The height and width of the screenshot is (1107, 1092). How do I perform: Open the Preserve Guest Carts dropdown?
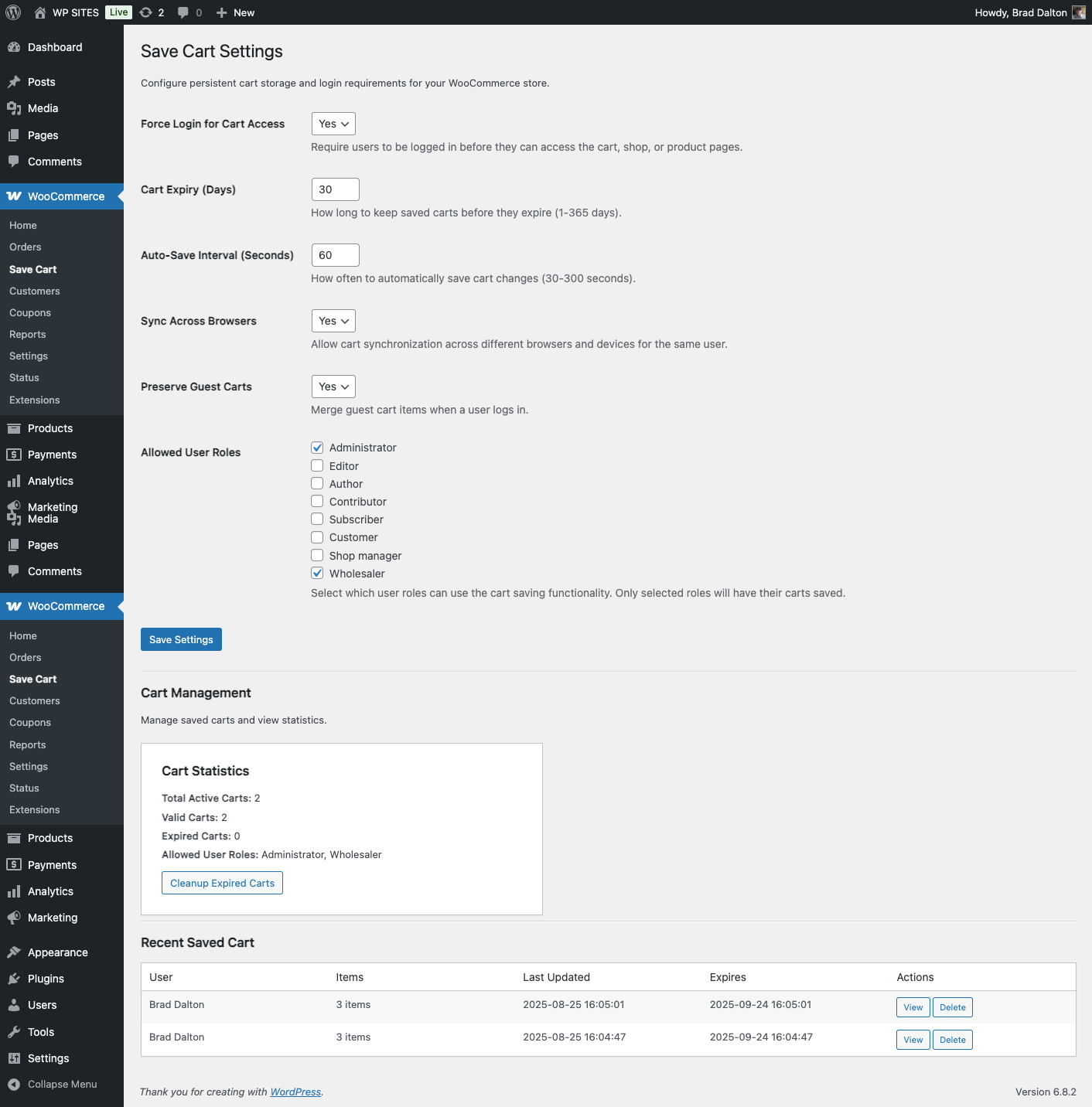tap(333, 387)
